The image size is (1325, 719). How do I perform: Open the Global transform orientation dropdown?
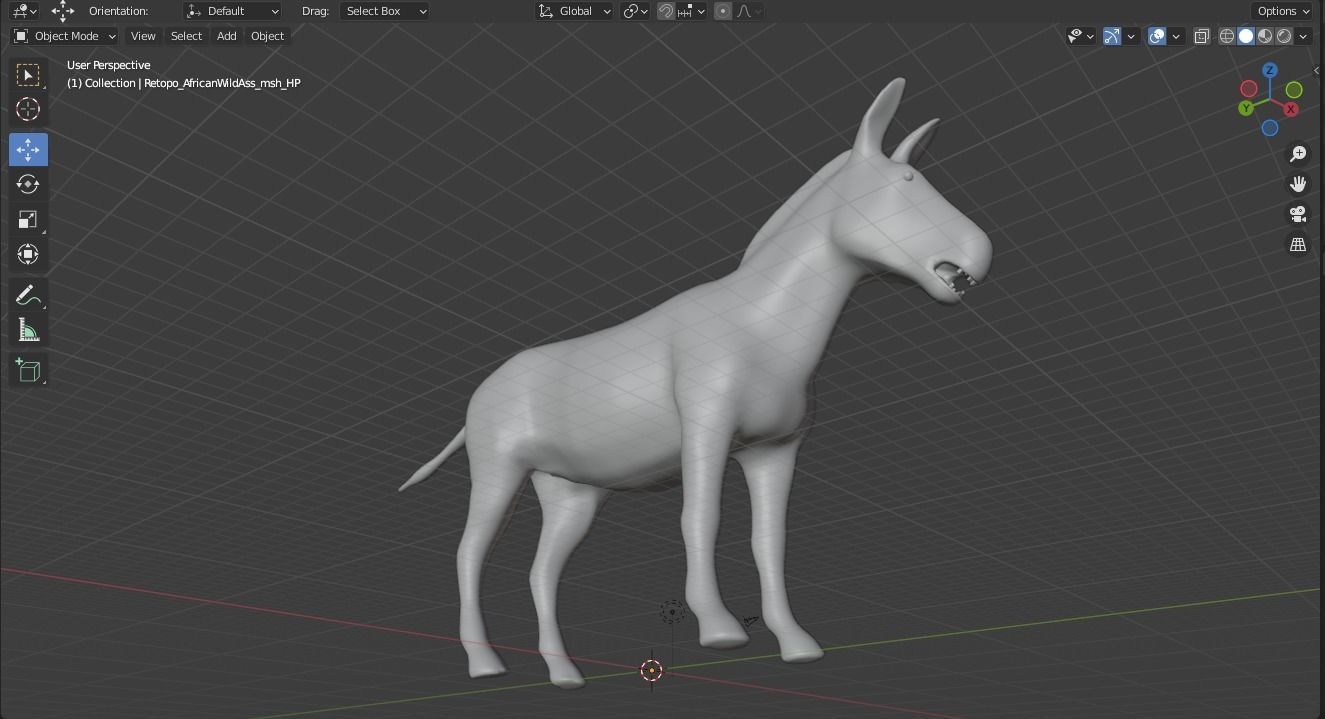(x=574, y=11)
